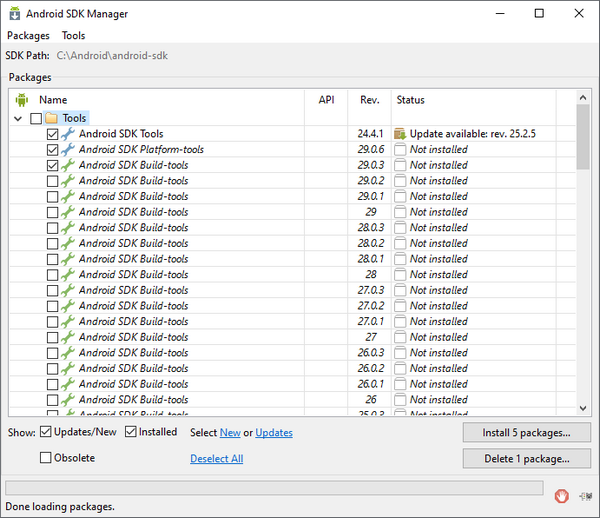
Task: Click Delete 1 package button
Action: coord(527,458)
